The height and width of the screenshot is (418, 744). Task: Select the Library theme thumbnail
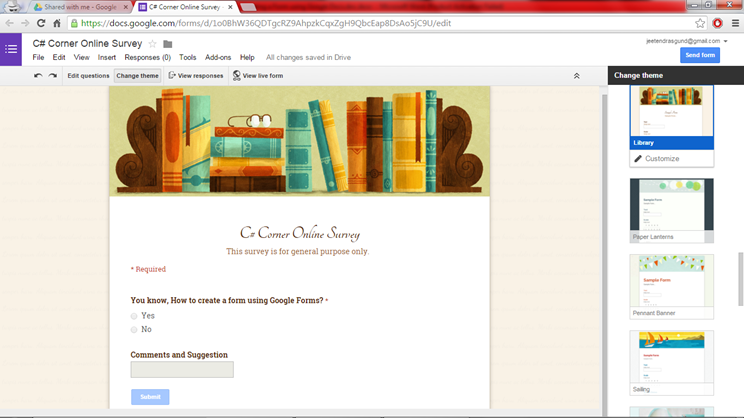[671, 117]
